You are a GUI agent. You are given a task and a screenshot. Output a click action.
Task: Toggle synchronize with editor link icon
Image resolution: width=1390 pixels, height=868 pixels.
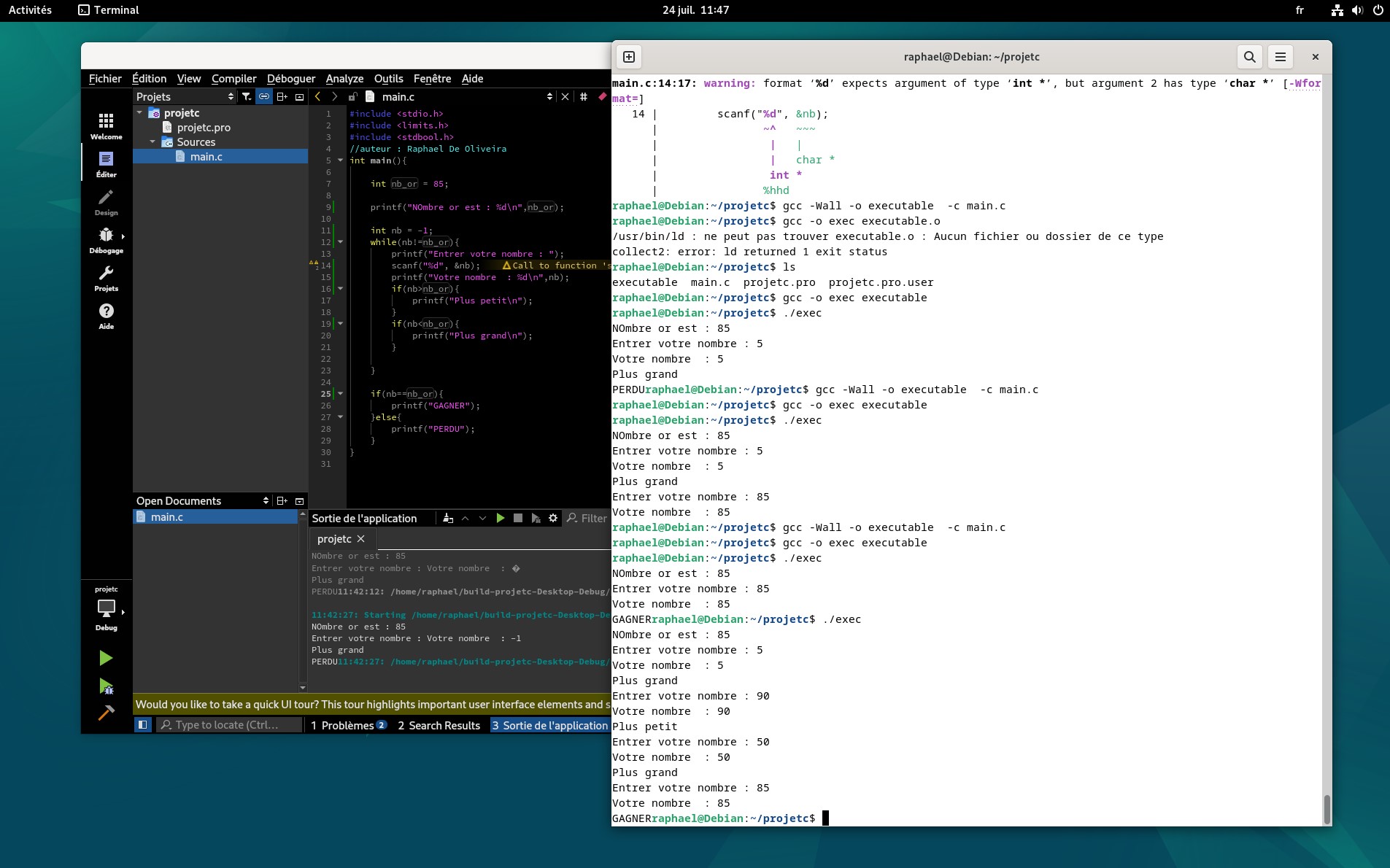coord(264,96)
